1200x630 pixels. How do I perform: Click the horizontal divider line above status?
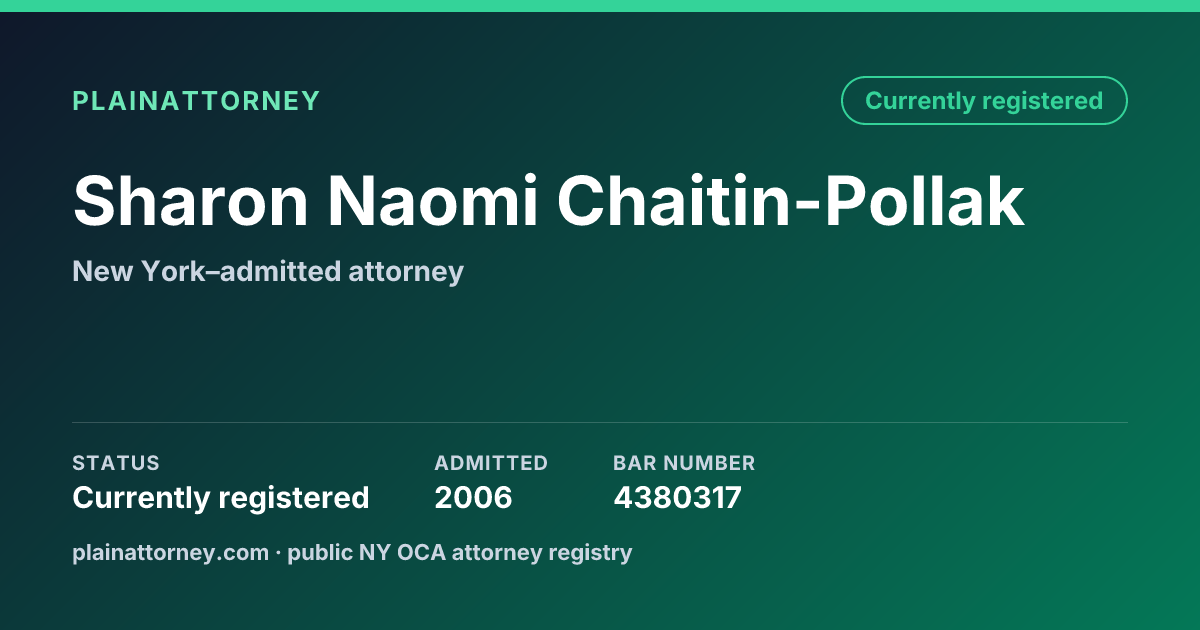[x=600, y=422]
